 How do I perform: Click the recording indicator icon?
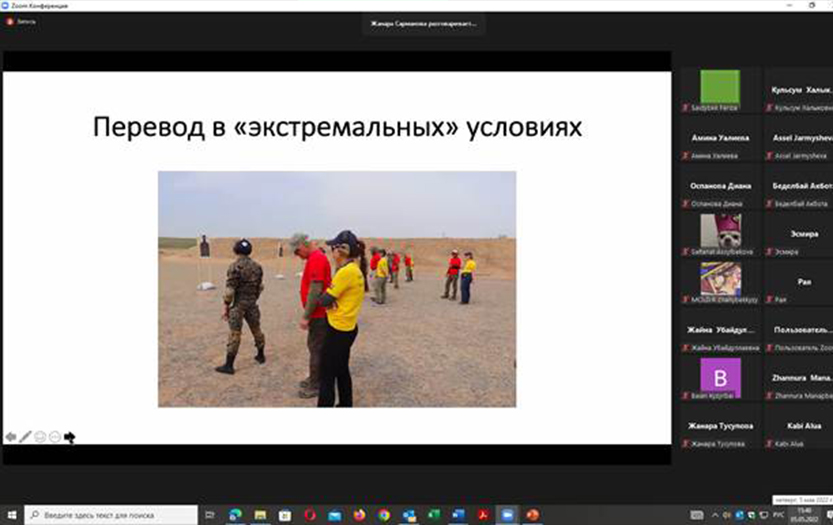pyautogui.click(x=11, y=21)
